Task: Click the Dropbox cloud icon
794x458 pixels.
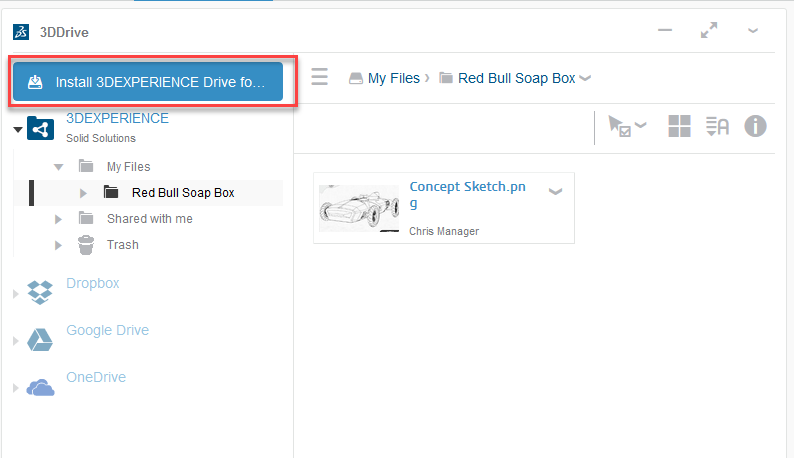Action: tap(40, 292)
